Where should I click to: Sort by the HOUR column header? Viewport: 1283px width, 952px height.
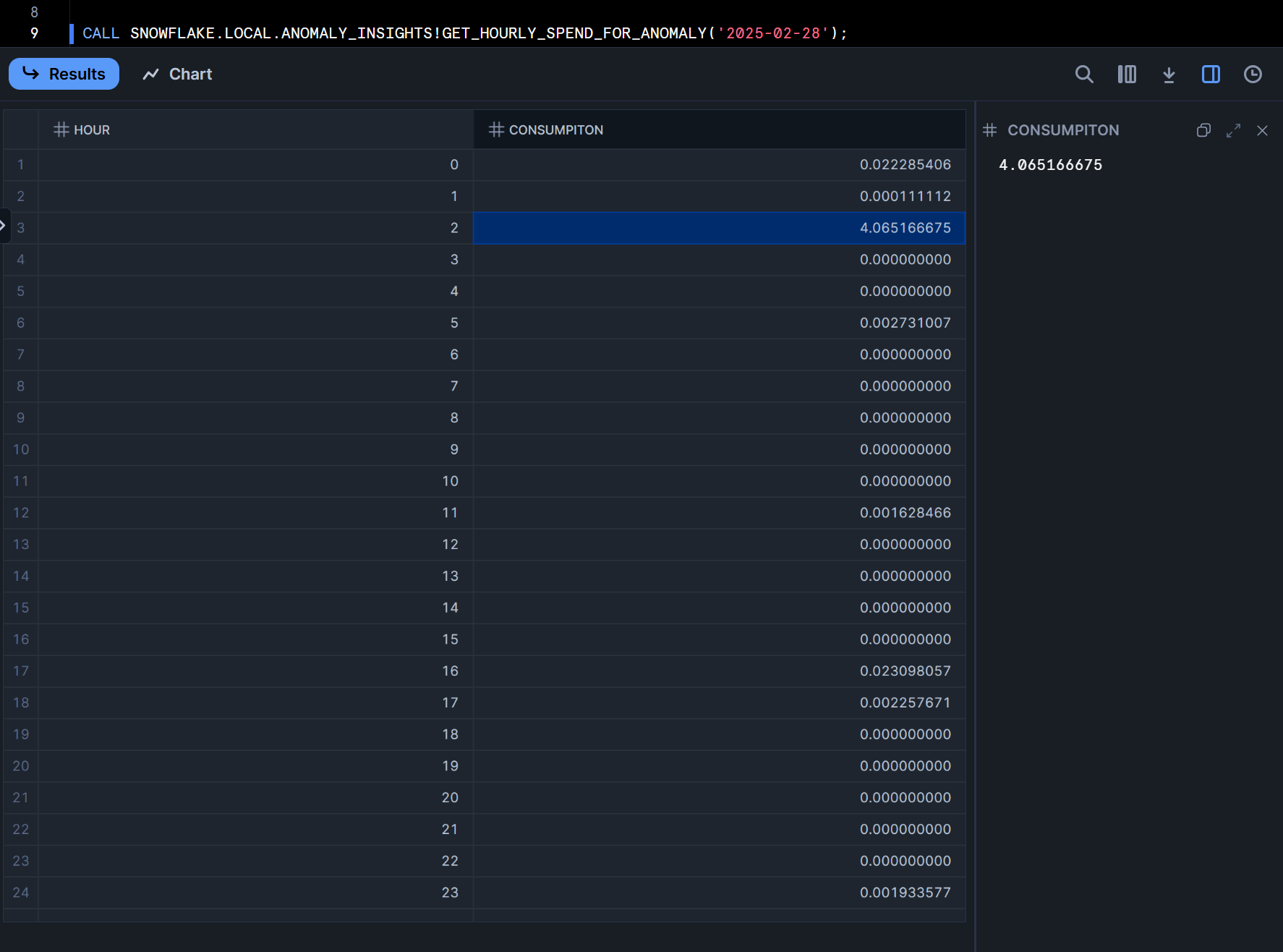255,129
